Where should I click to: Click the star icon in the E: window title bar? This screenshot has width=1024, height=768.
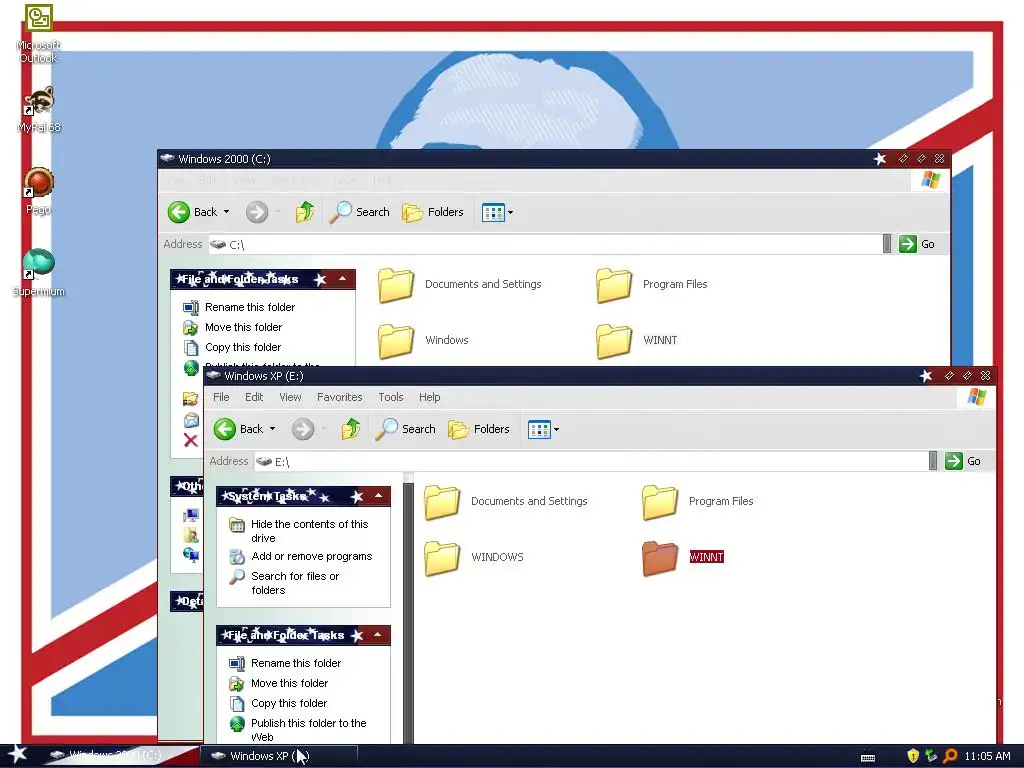click(926, 376)
